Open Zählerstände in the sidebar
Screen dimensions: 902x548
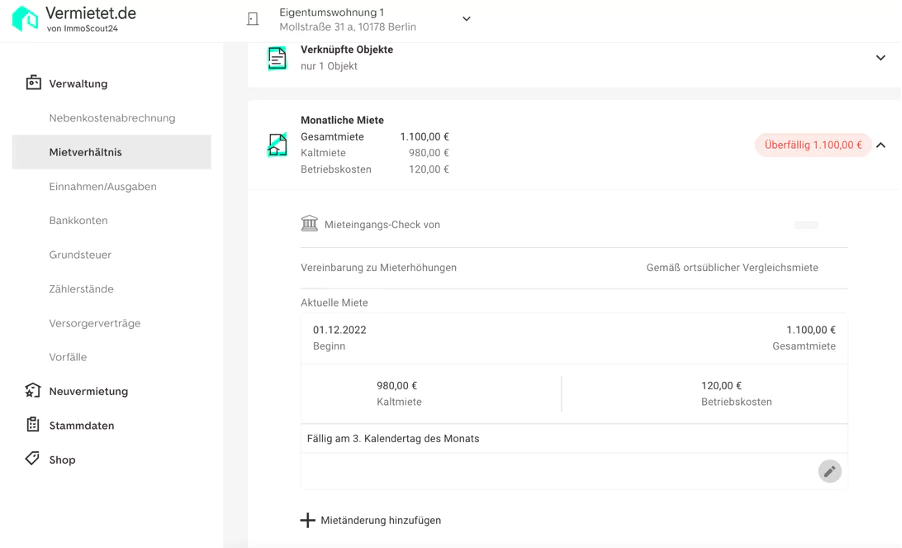81,289
